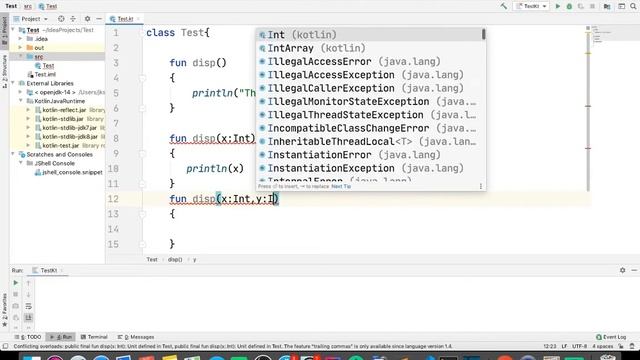Viewport: 640px width, 360px height.
Task: Expand the .idea folder
Action: [20, 39]
